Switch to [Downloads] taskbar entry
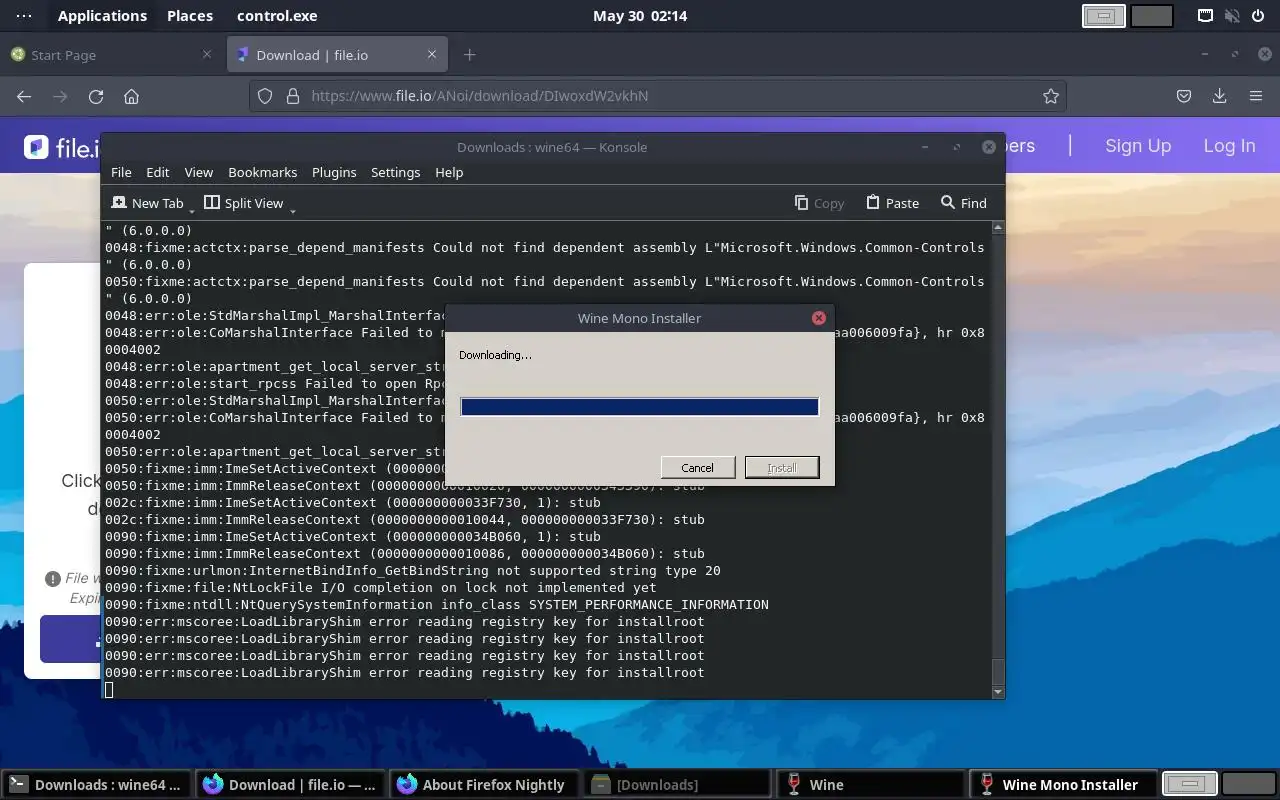This screenshot has width=1280, height=800. [677, 785]
